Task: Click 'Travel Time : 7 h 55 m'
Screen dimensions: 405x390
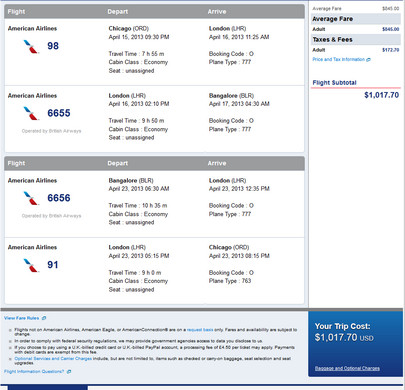Action: (x=136, y=54)
